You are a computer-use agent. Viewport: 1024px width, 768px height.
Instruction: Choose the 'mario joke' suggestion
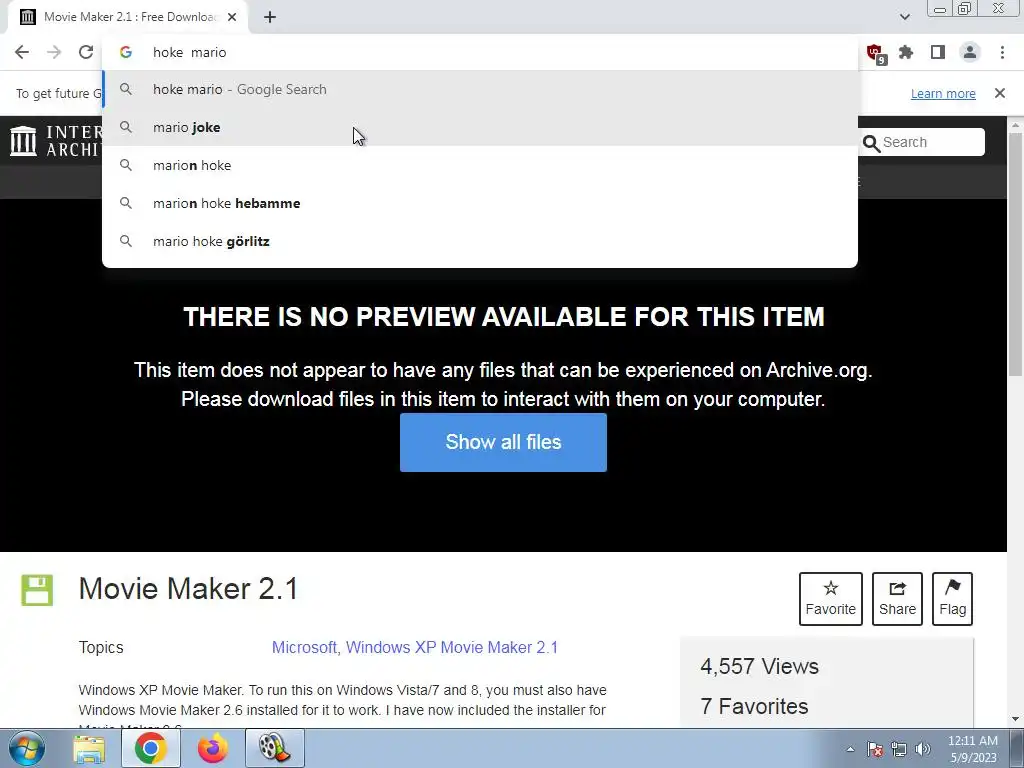coord(480,127)
